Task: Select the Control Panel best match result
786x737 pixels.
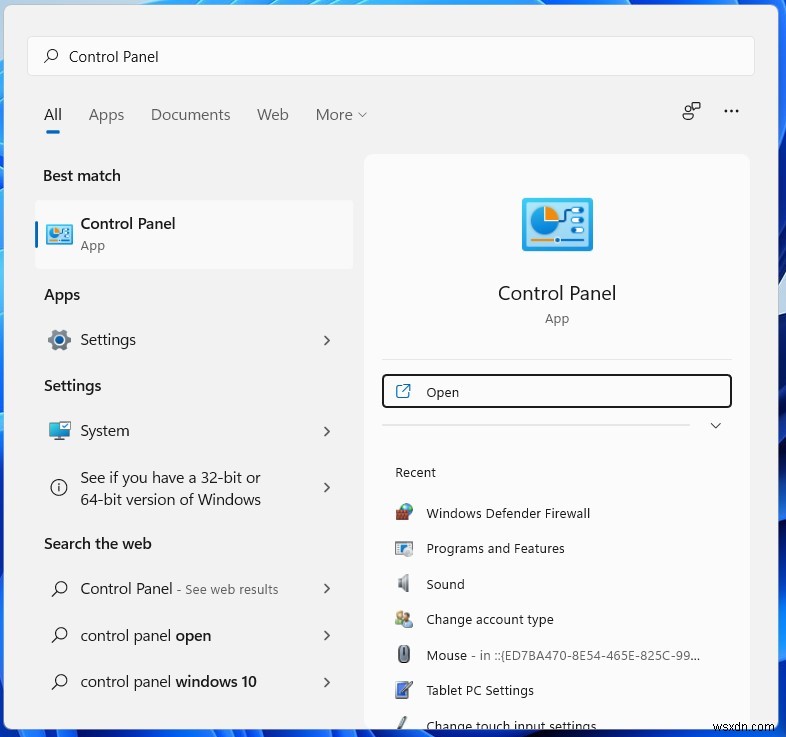Action: [194, 234]
